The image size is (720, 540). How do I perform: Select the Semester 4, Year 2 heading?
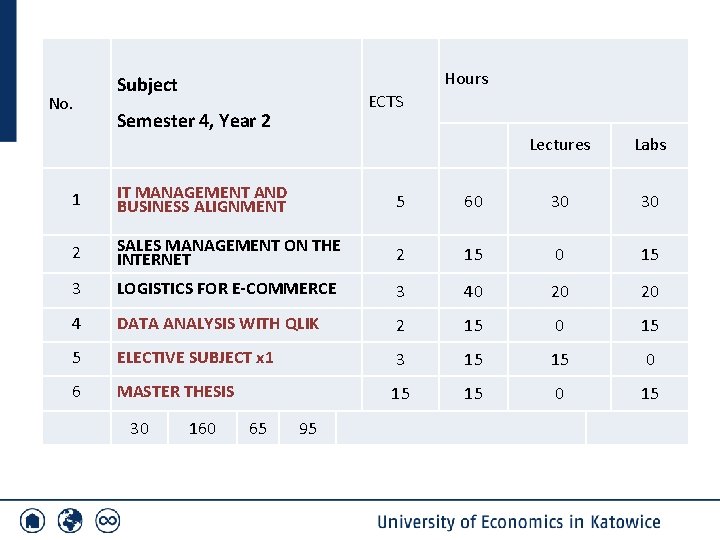click(194, 121)
